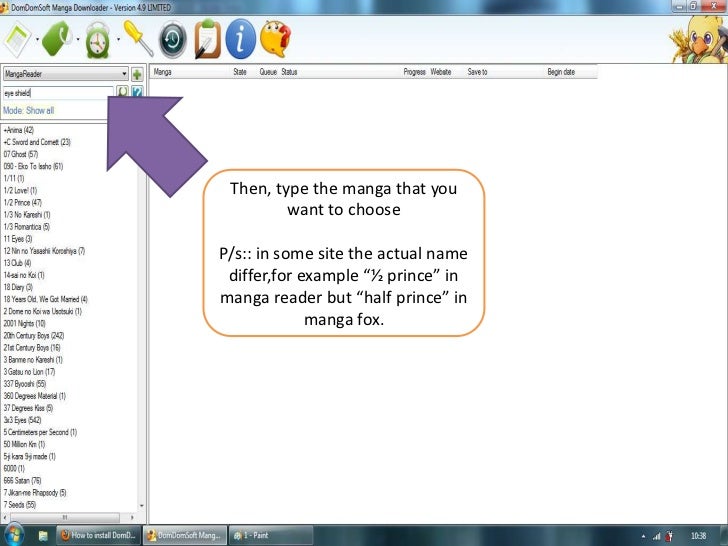Select 13 Club (4) entry

[18, 263]
